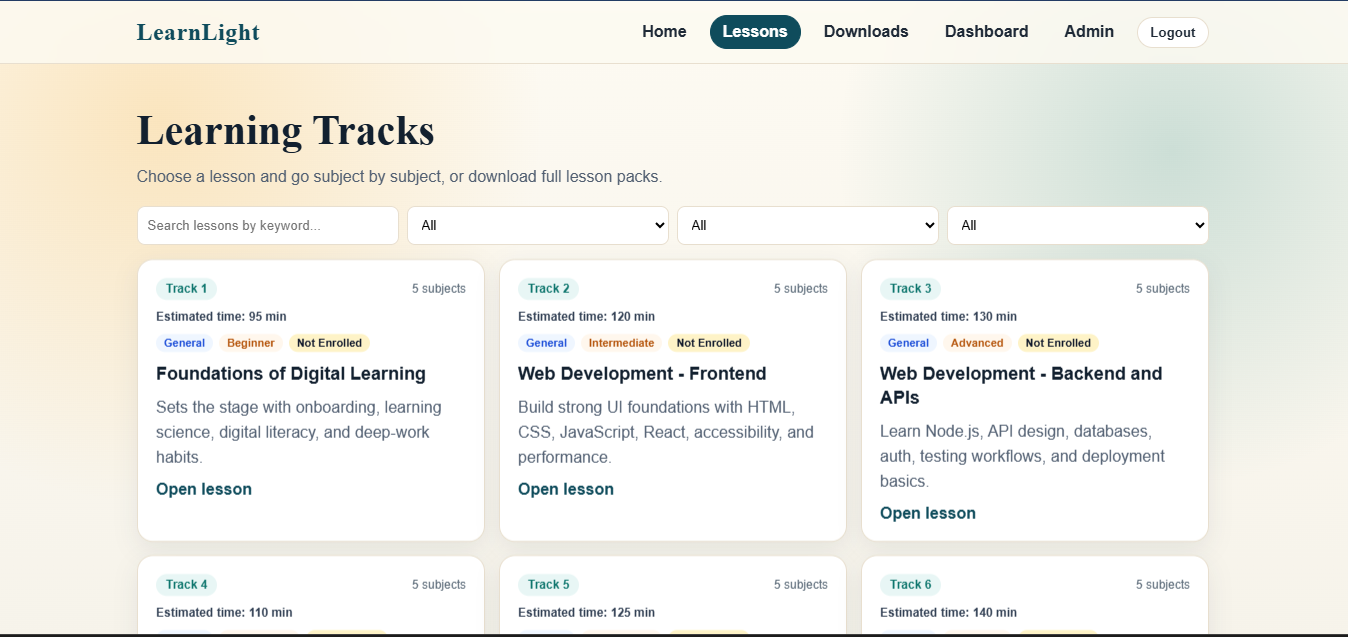Expand the first 'All' filter dropdown

pyautogui.click(x=538, y=225)
